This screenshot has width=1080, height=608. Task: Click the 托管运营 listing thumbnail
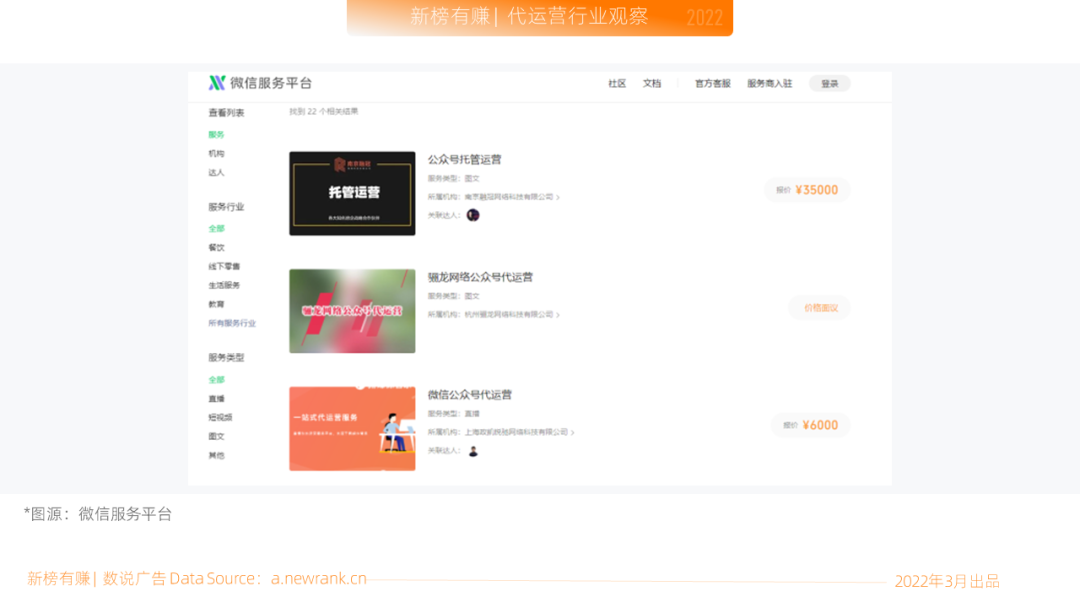tap(351, 192)
